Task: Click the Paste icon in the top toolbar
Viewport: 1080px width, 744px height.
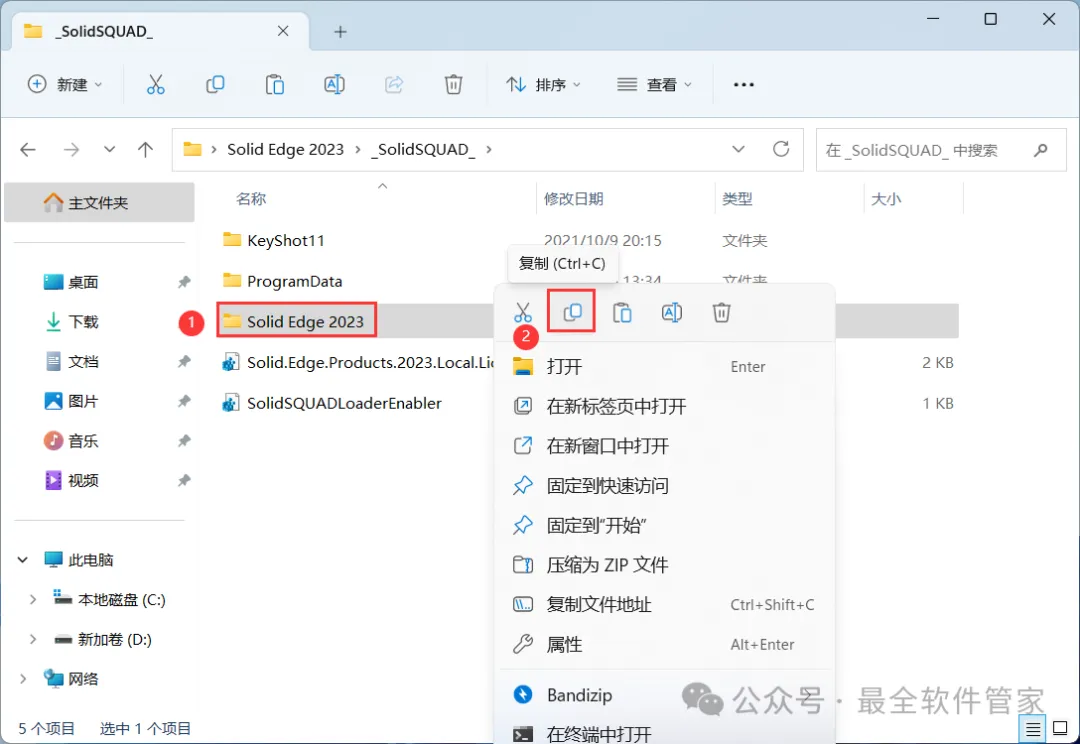Action: pos(275,85)
